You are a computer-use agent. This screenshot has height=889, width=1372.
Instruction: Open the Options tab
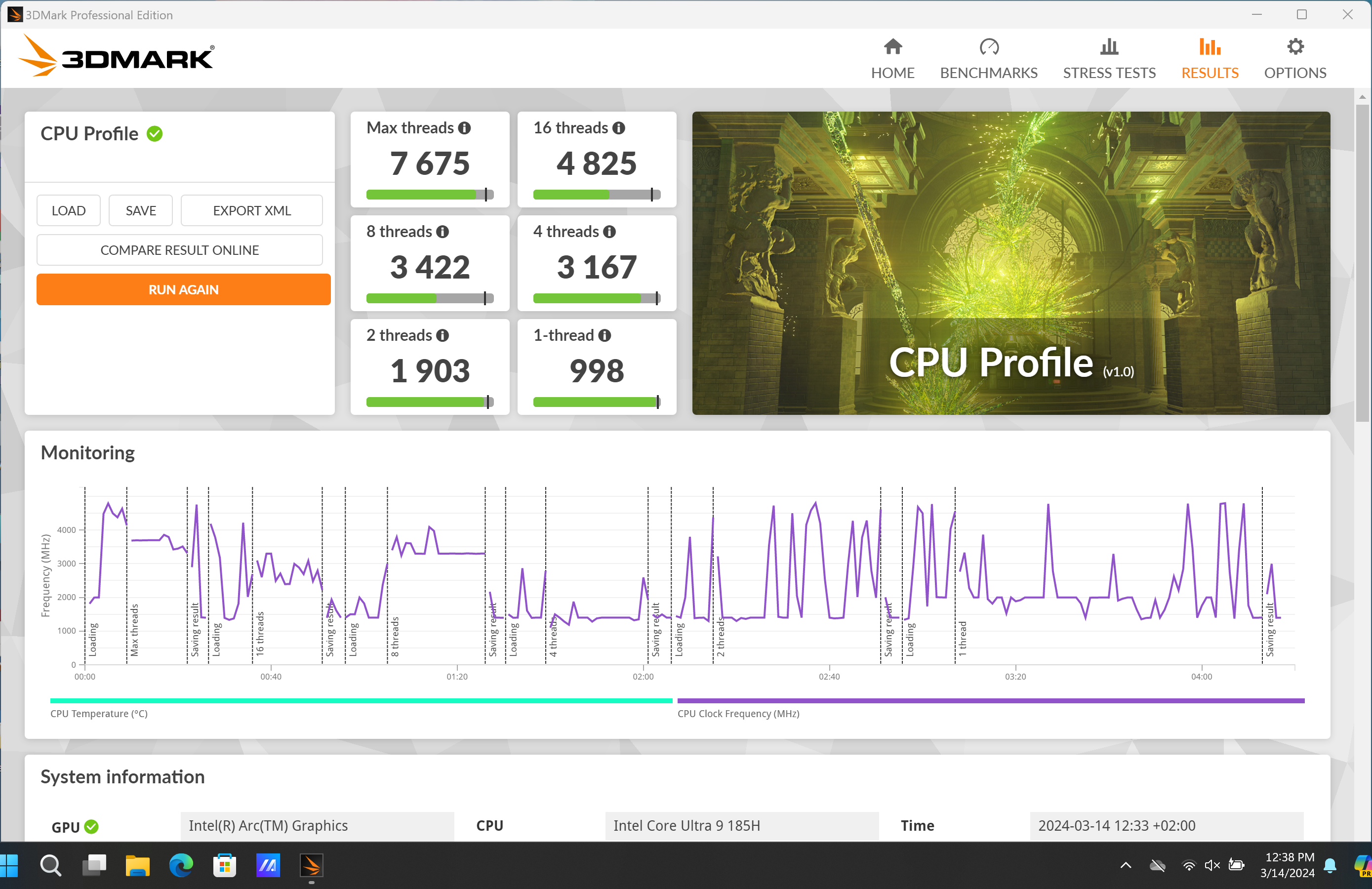[x=1295, y=58]
